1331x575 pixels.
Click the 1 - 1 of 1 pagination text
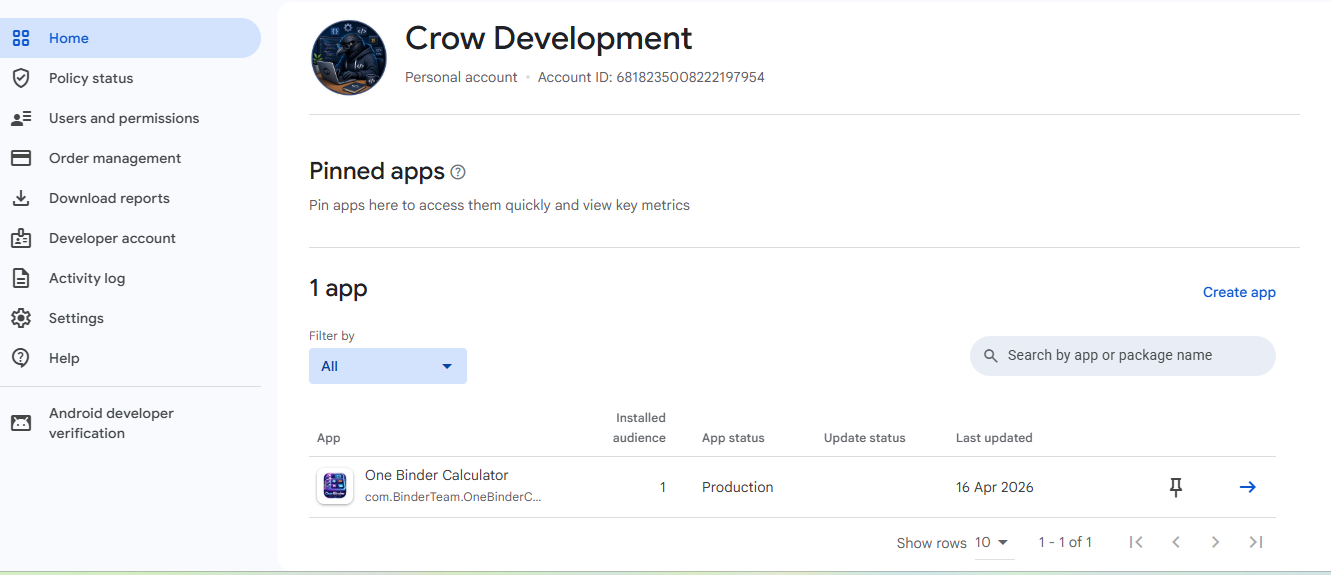click(x=1065, y=542)
